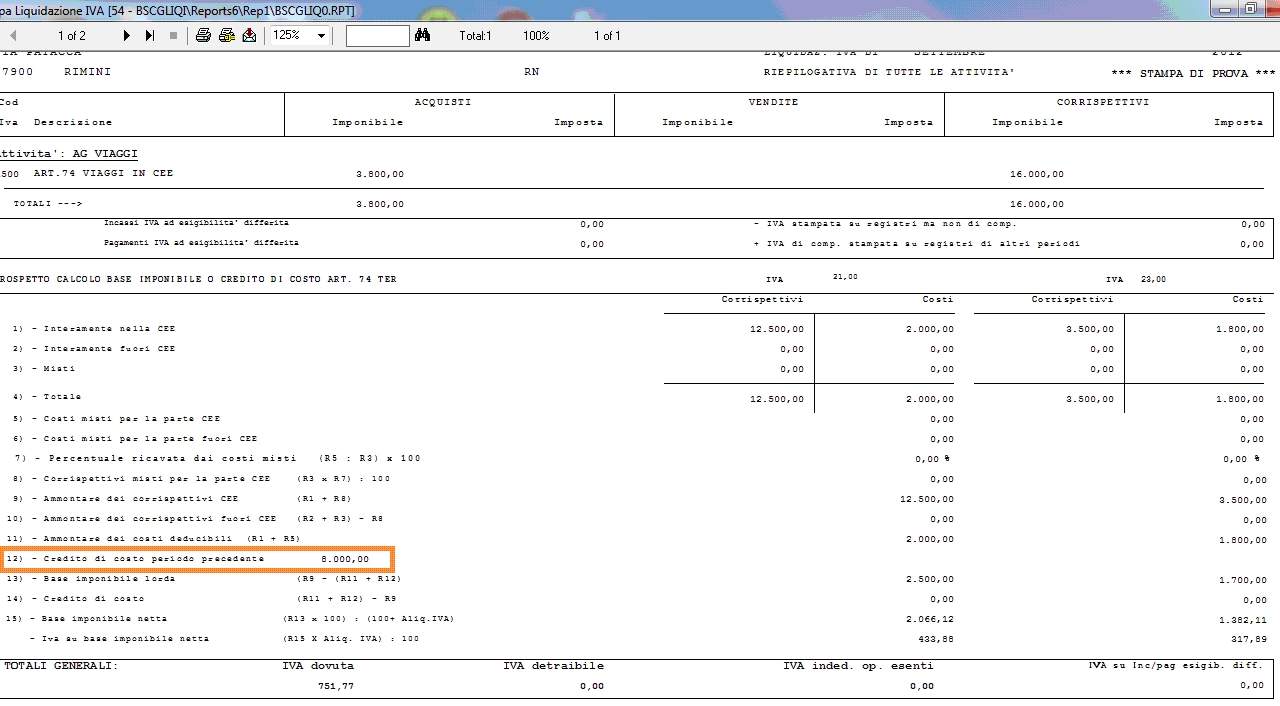Viewport: 1280px width, 706px height.
Task: Go to the next report page
Action: 127,36
